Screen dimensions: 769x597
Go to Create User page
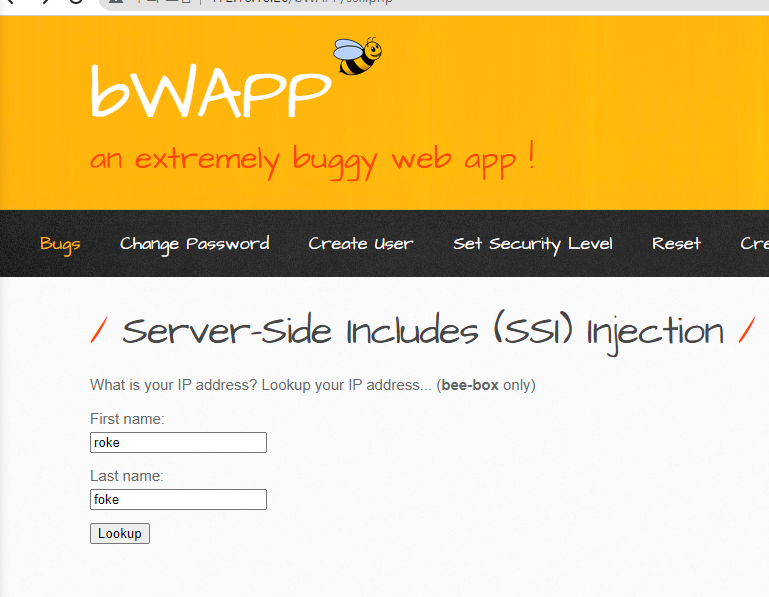pyautogui.click(x=360, y=243)
